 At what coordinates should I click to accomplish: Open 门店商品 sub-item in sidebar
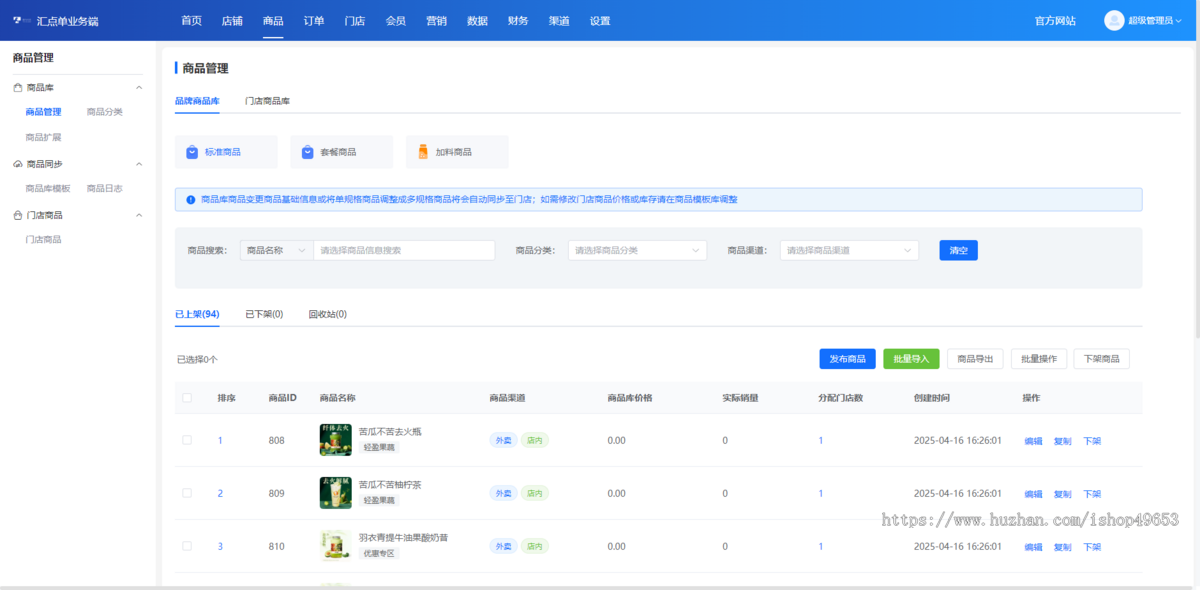coord(43,240)
